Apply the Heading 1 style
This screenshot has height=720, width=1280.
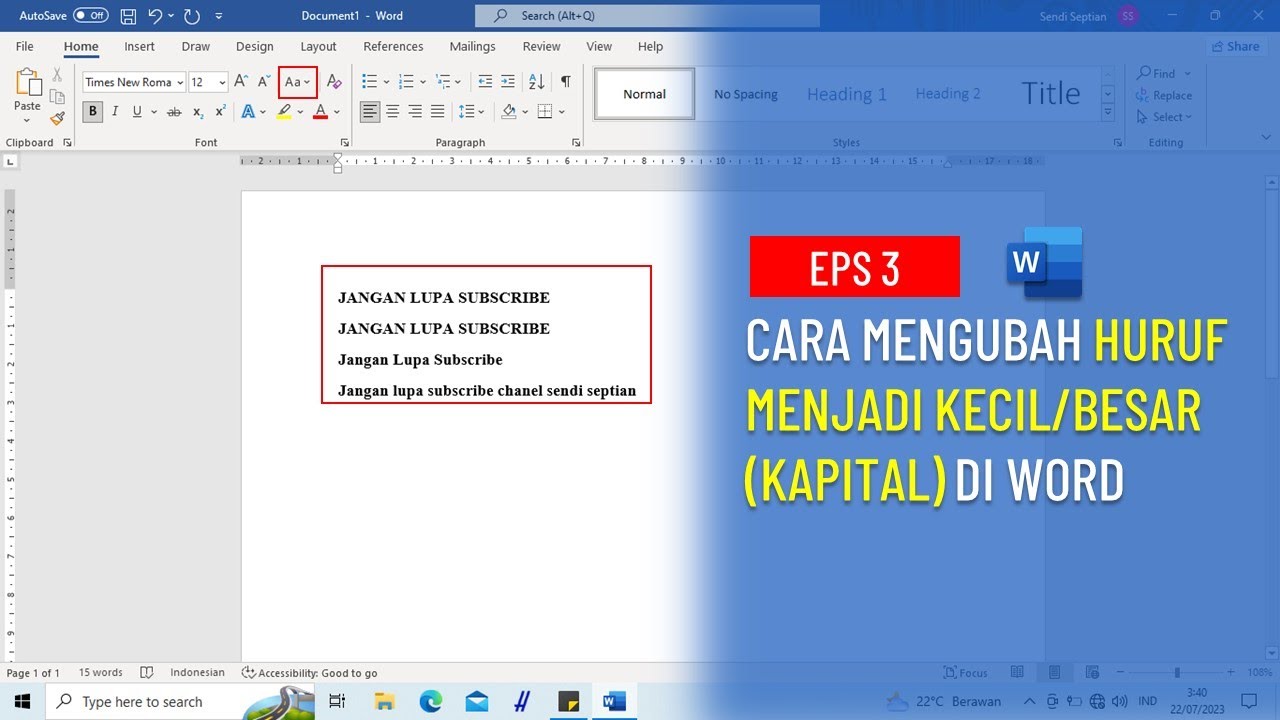coord(846,94)
